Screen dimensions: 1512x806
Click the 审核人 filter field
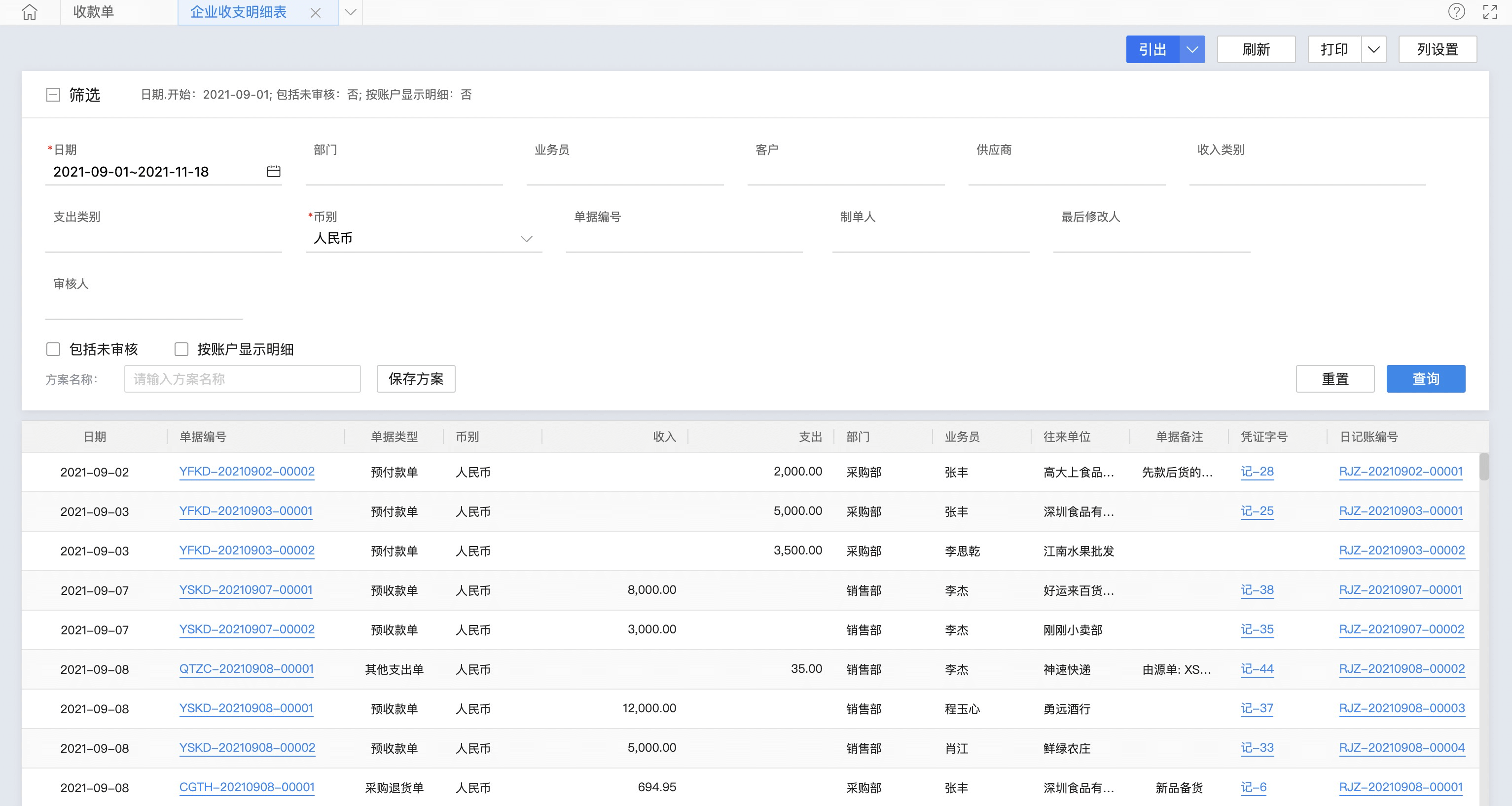[144, 305]
